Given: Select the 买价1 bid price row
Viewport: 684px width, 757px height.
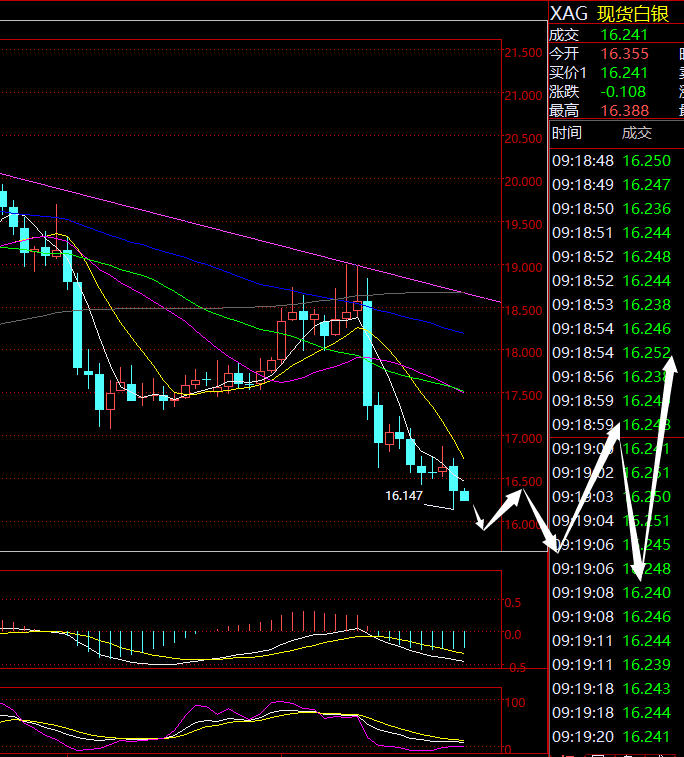Looking at the screenshot, I should coord(616,72).
